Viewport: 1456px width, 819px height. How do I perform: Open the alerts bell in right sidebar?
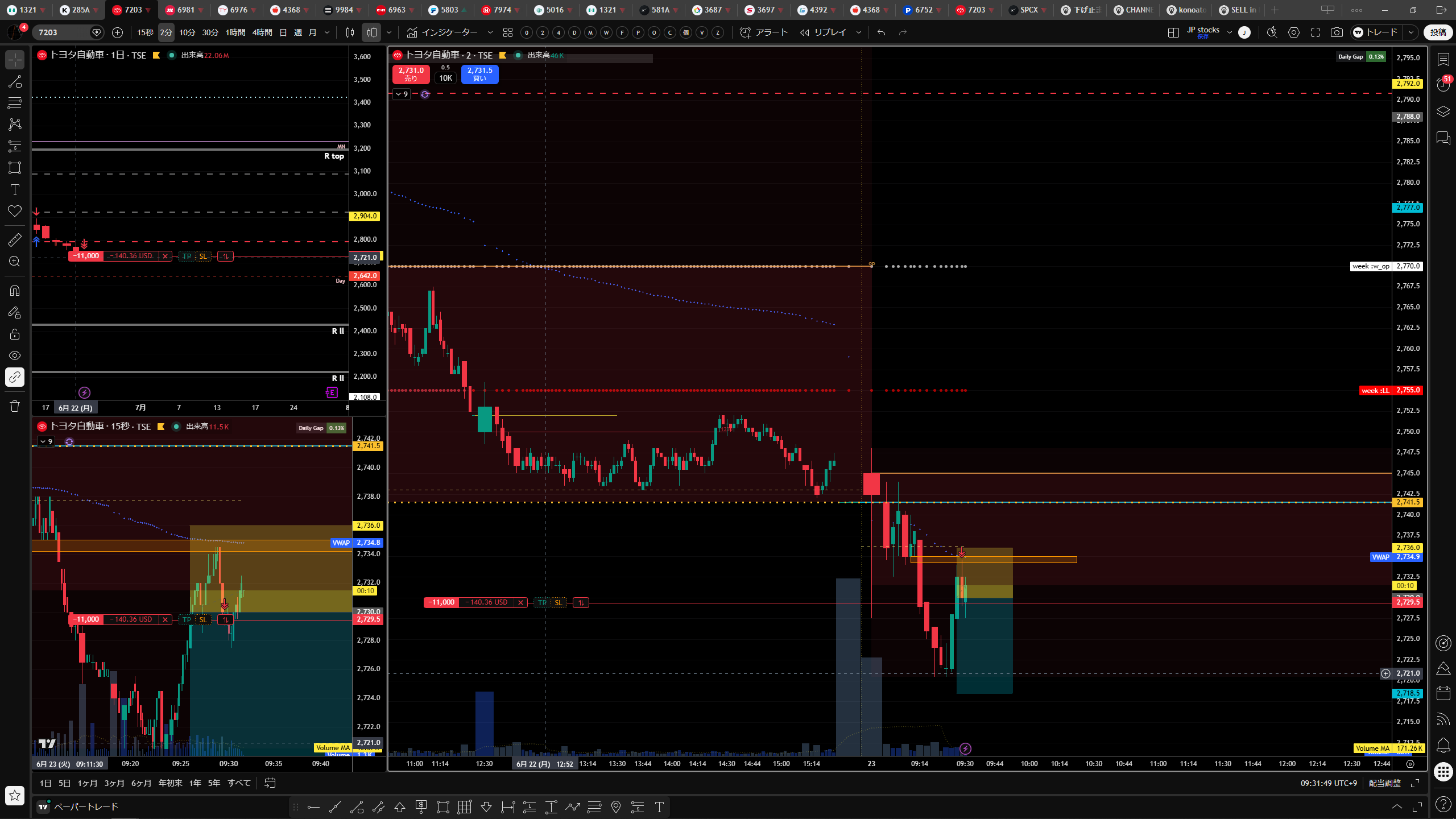coord(1443,745)
